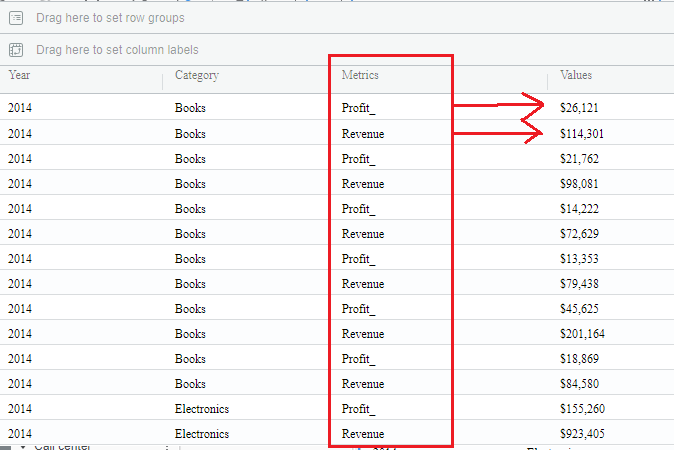Select the $26,121 value cell
The height and width of the screenshot is (450, 674).
click(579, 107)
